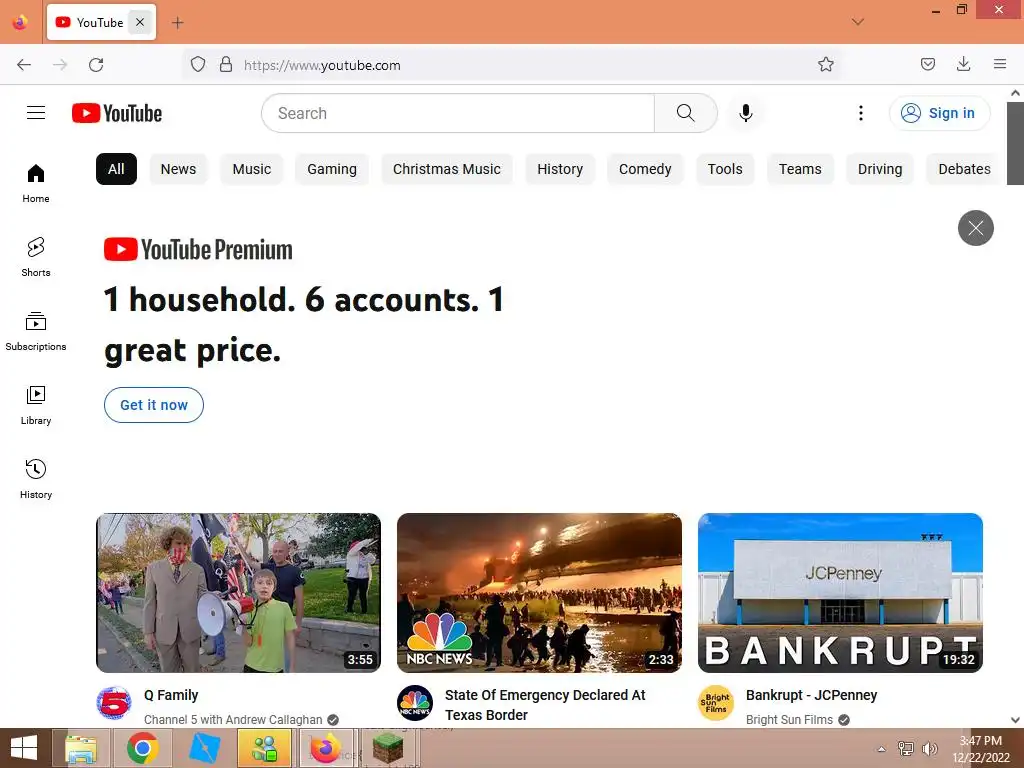Open the Firefox application menu
Image resolution: width=1024 pixels, height=768 pixels.
click(1000, 64)
